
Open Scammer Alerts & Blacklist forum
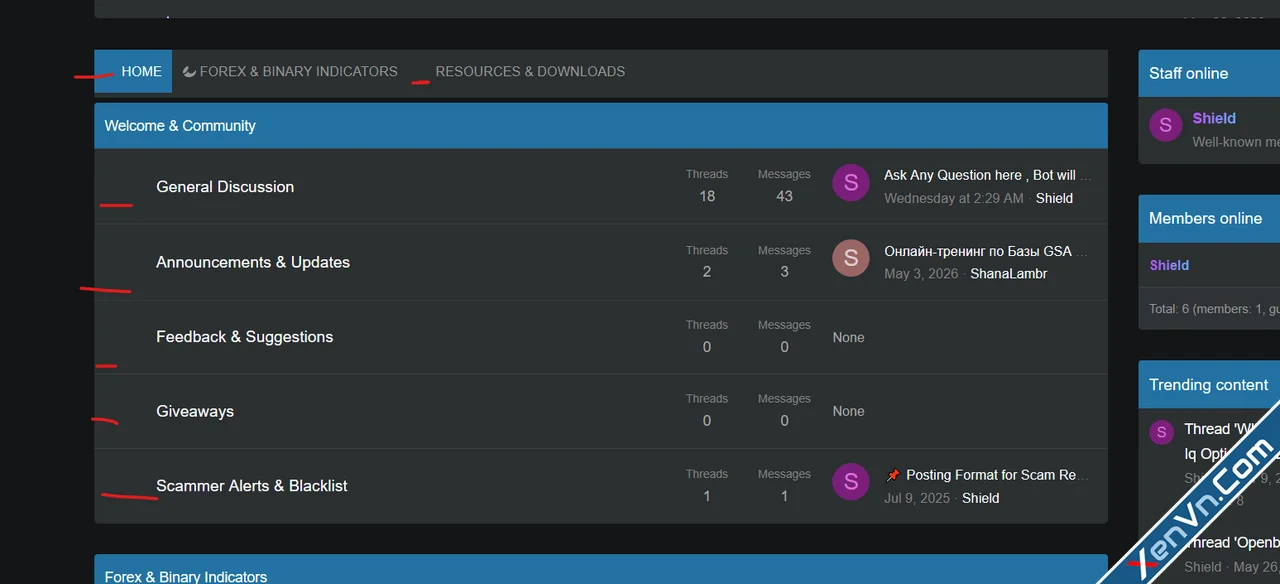click(252, 486)
